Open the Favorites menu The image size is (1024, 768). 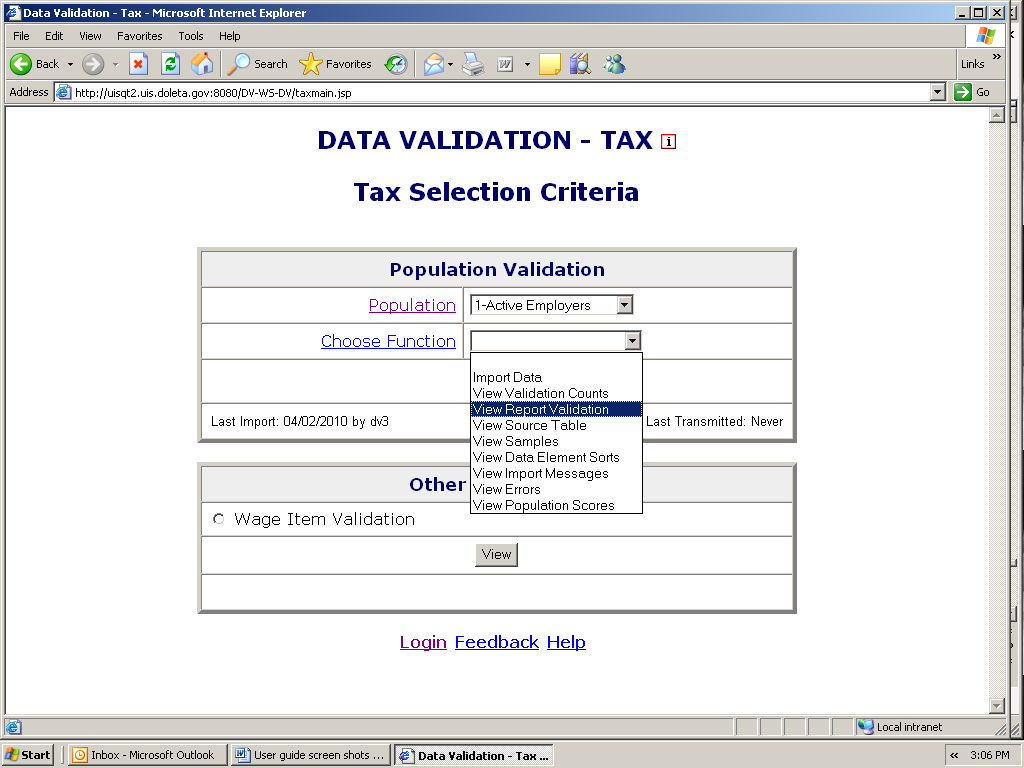coord(140,36)
